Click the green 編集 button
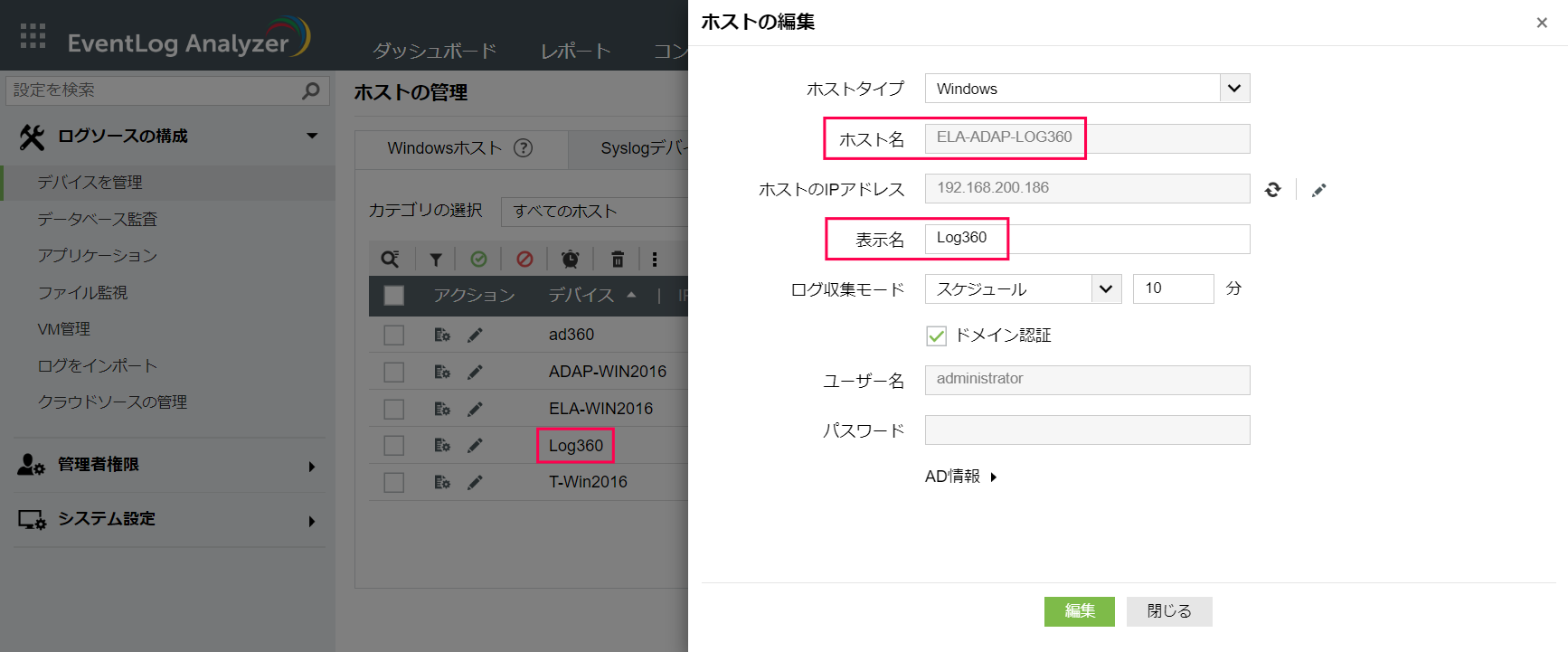 pyautogui.click(x=1079, y=611)
